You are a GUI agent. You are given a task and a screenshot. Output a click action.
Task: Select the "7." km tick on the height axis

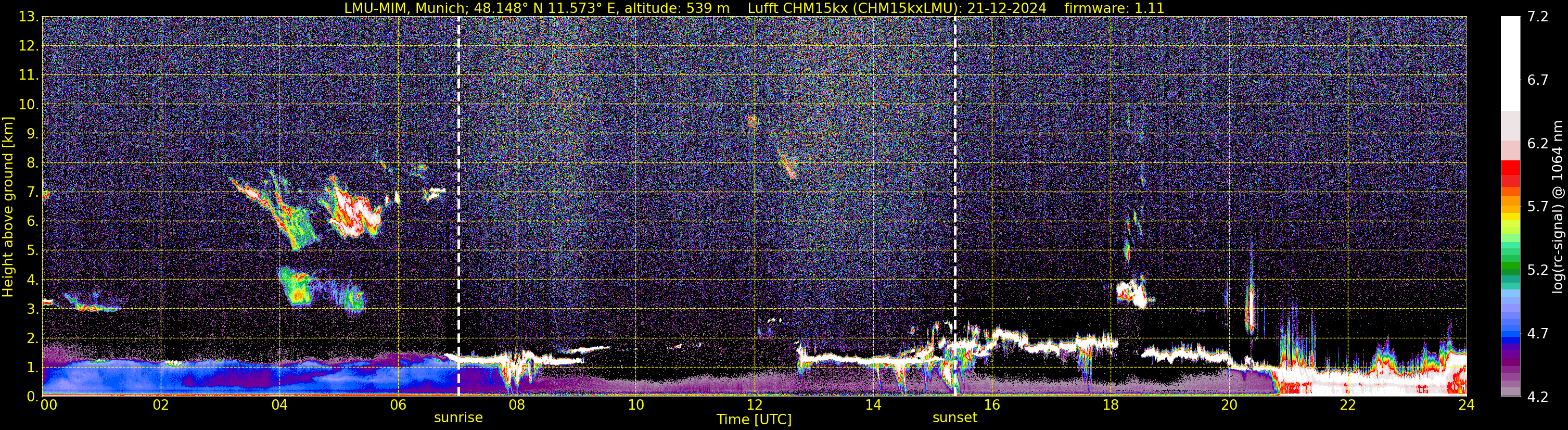pos(32,192)
